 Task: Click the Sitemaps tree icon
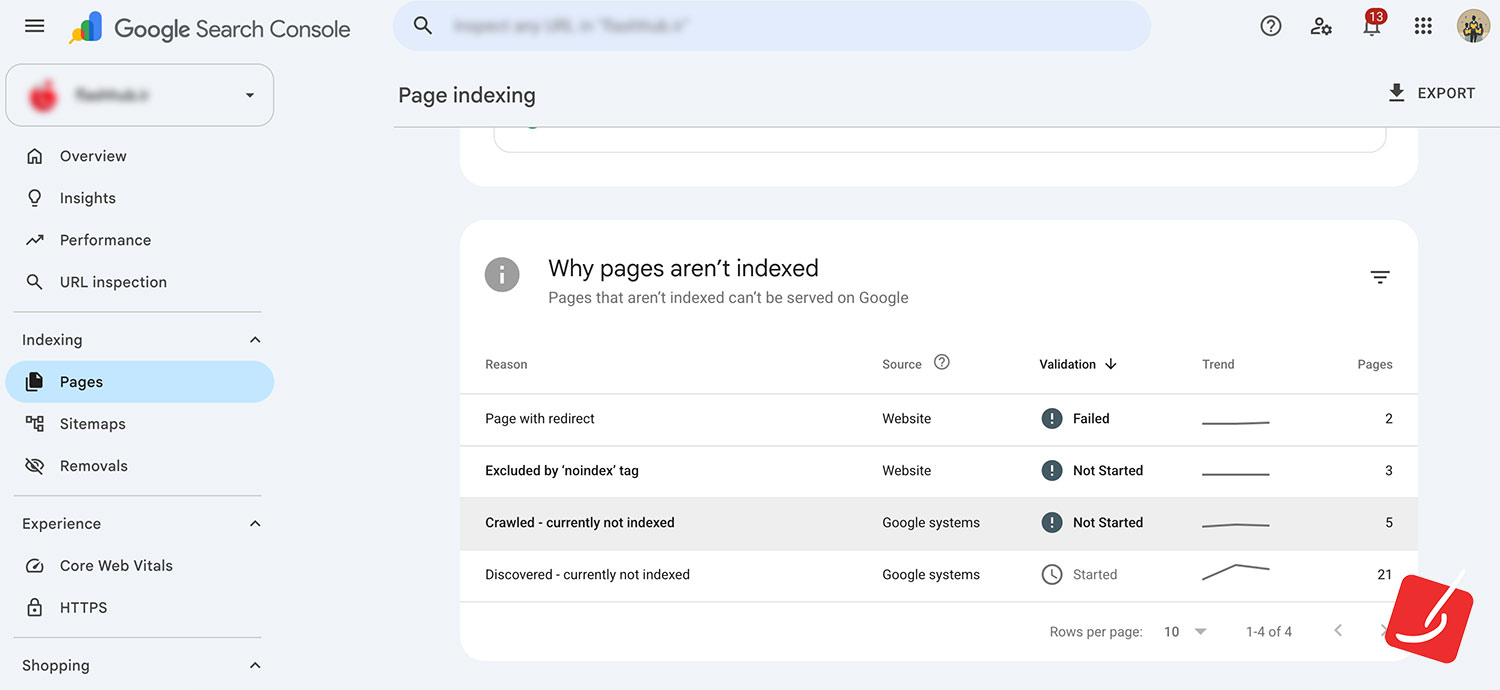pyautogui.click(x=35, y=424)
